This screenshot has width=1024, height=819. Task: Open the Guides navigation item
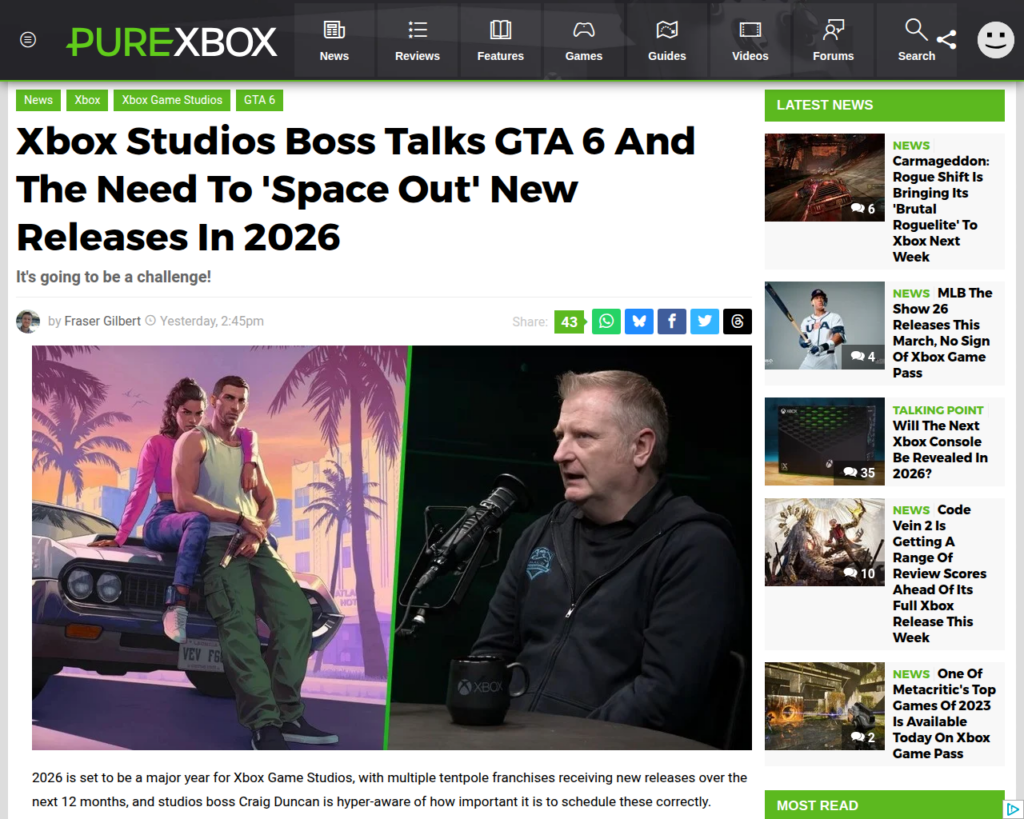[x=667, y=40]
